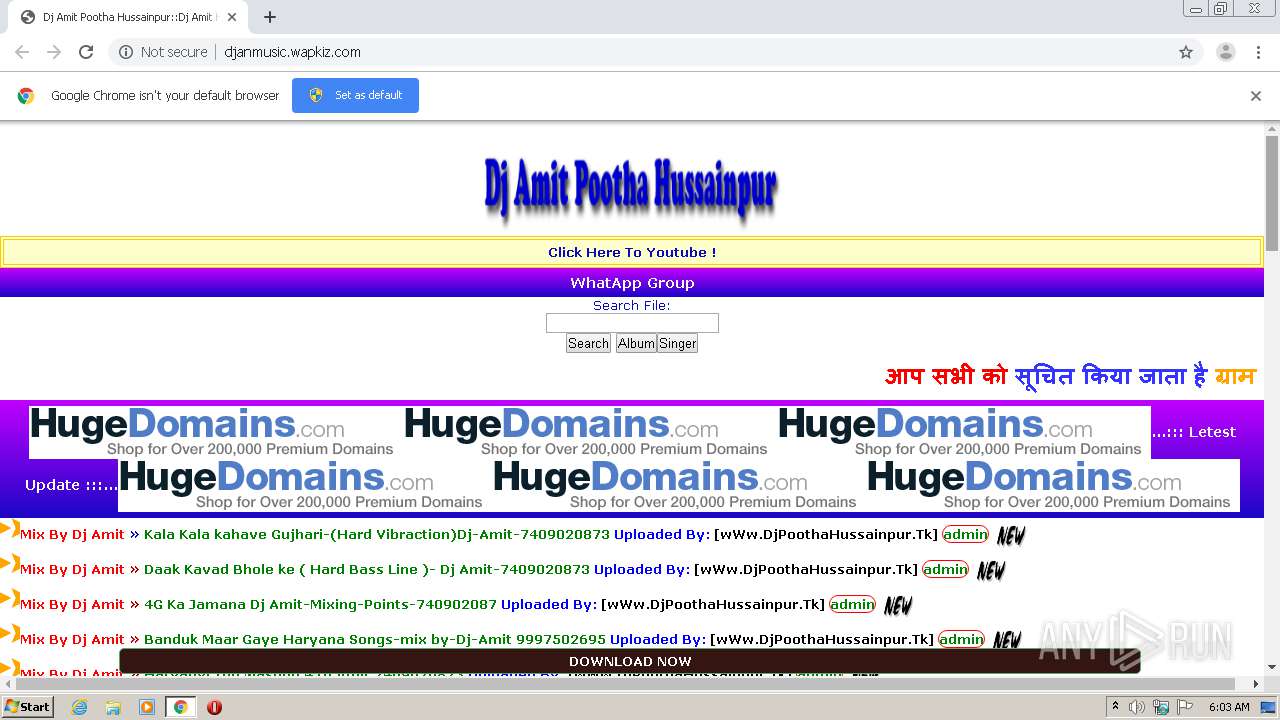The image size is (1280, 720).
Task: Click the address bar URL djanmusic.wapkiz.com
Action: click(292, 52)
